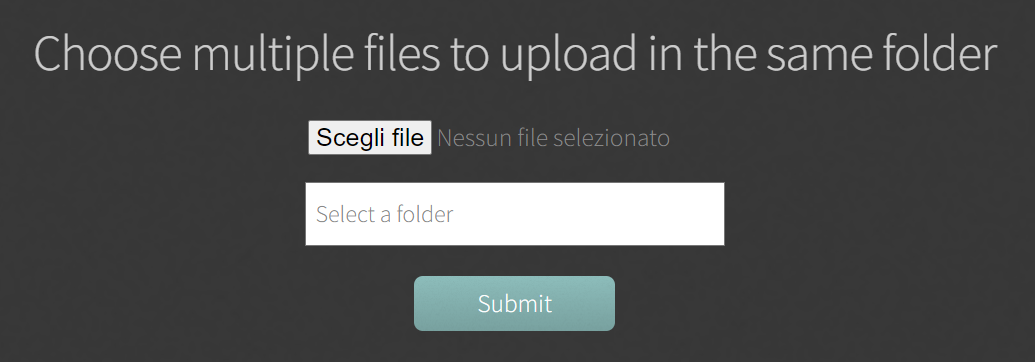Submit the upload form
1035x362 pixels.
514,303
